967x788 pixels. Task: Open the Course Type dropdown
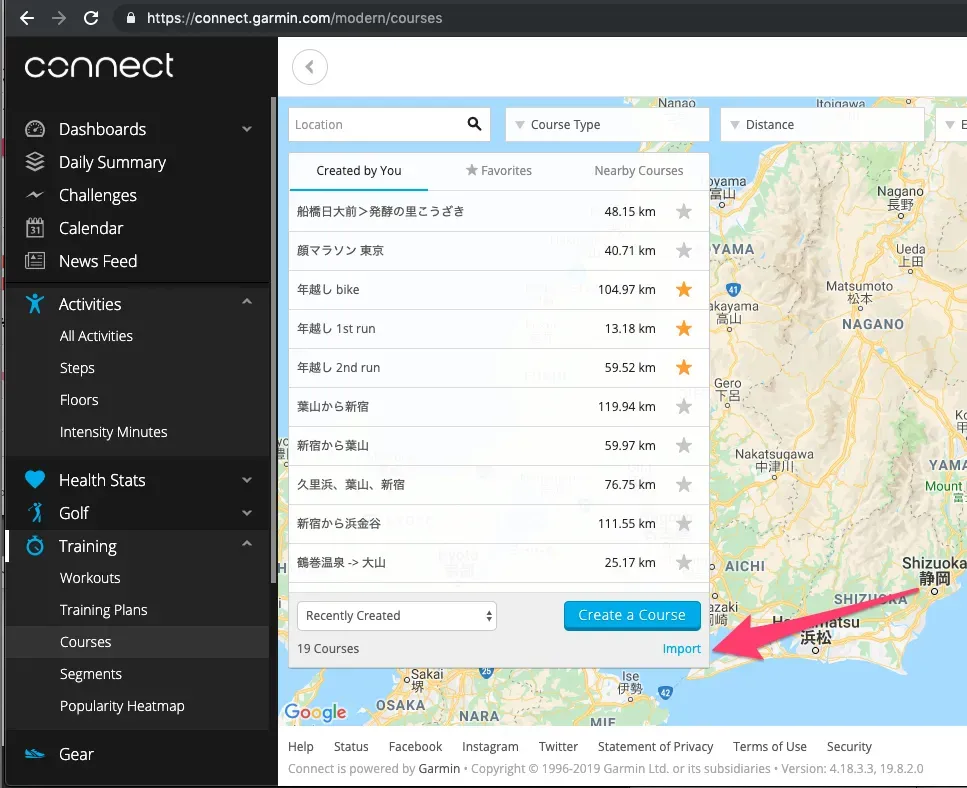click(x=606, y=124)
